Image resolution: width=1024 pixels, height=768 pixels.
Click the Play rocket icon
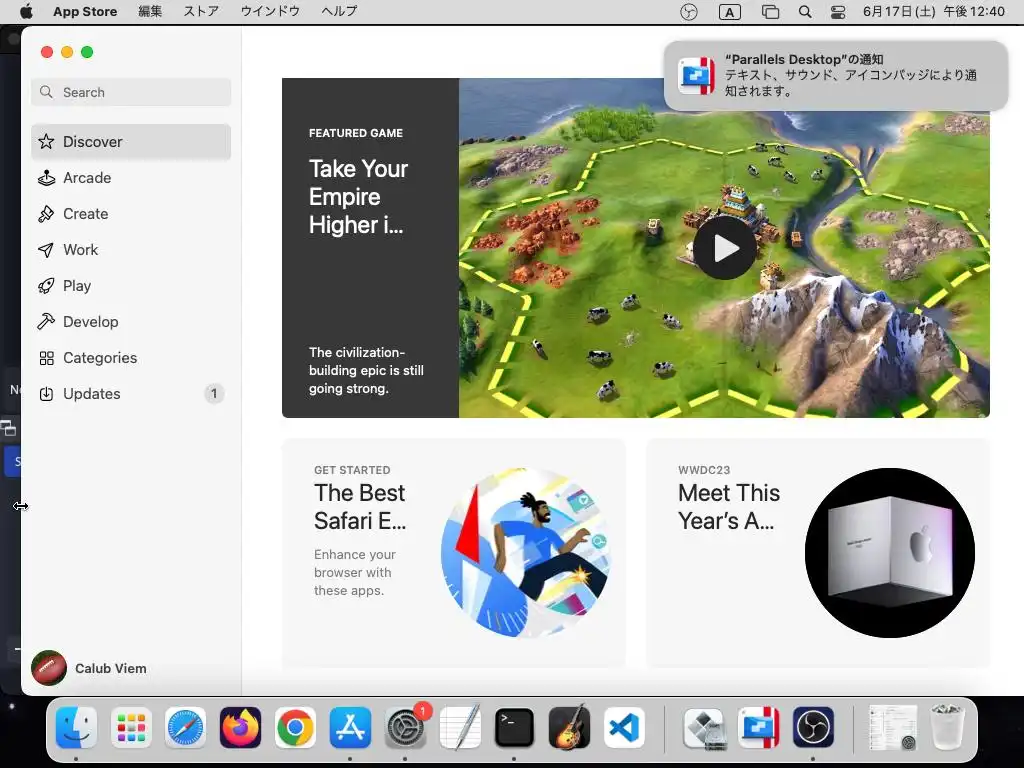point(46,285)
